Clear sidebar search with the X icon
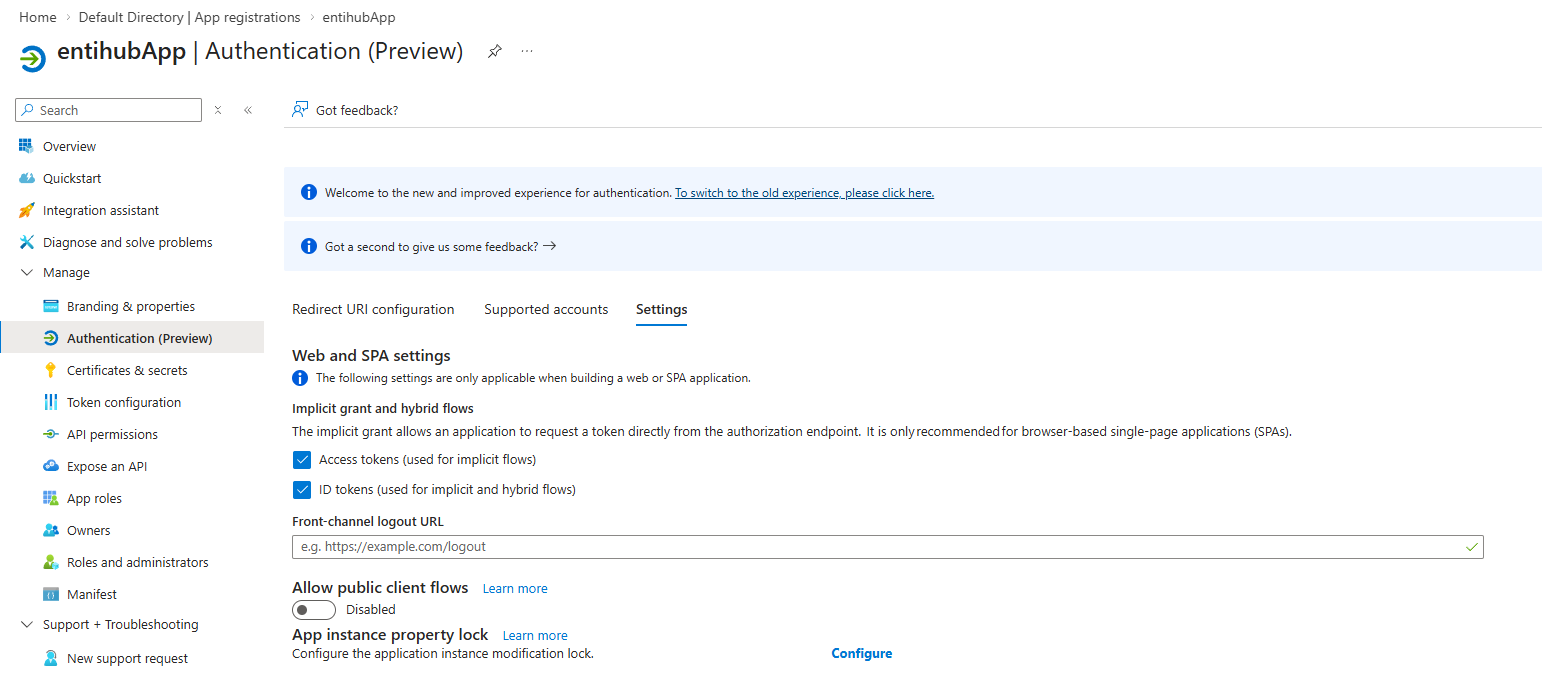The height and width of the screenshot is (692, 1542). click(218, 110)
